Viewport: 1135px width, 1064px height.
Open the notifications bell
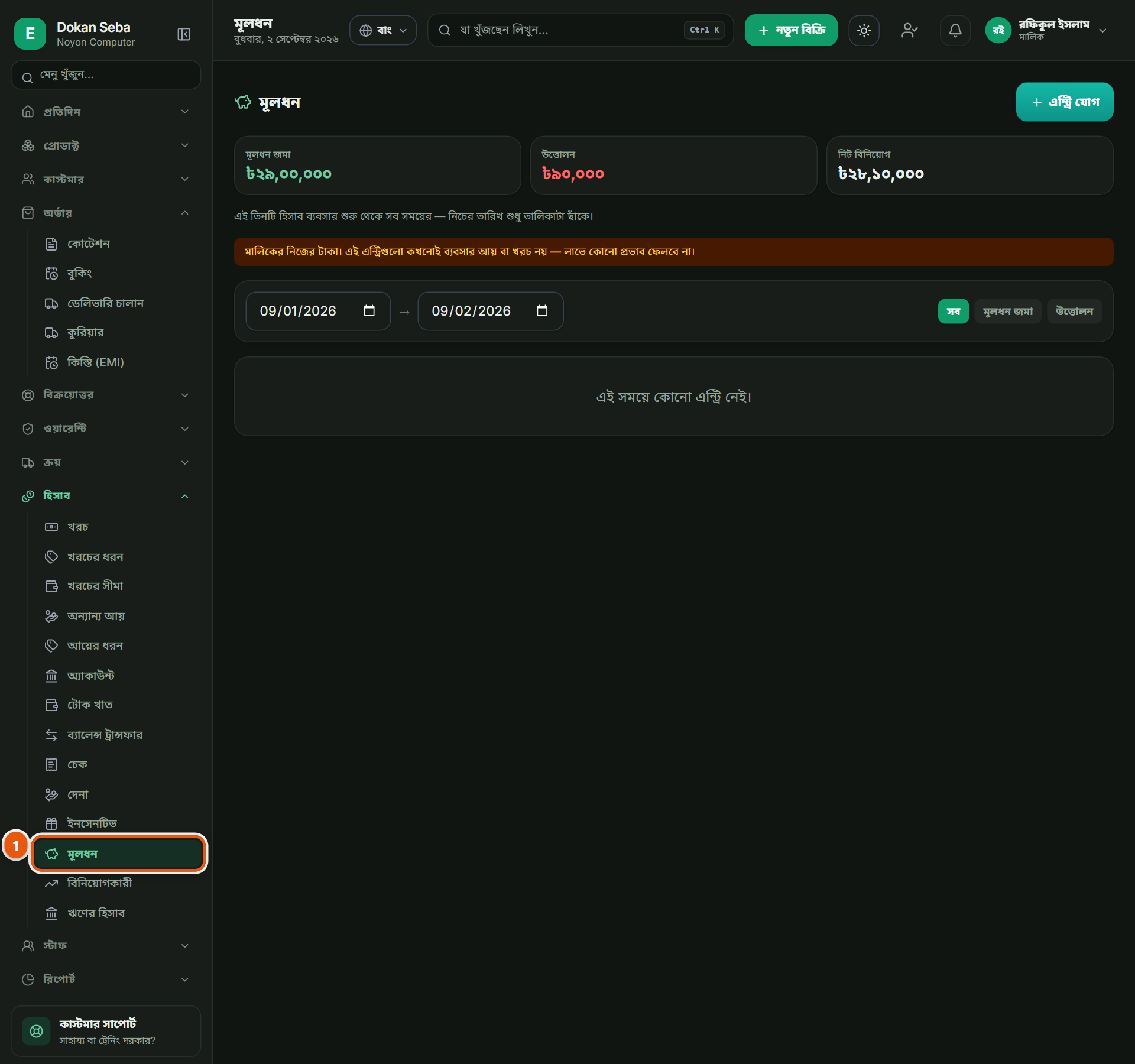click(955, 30)
